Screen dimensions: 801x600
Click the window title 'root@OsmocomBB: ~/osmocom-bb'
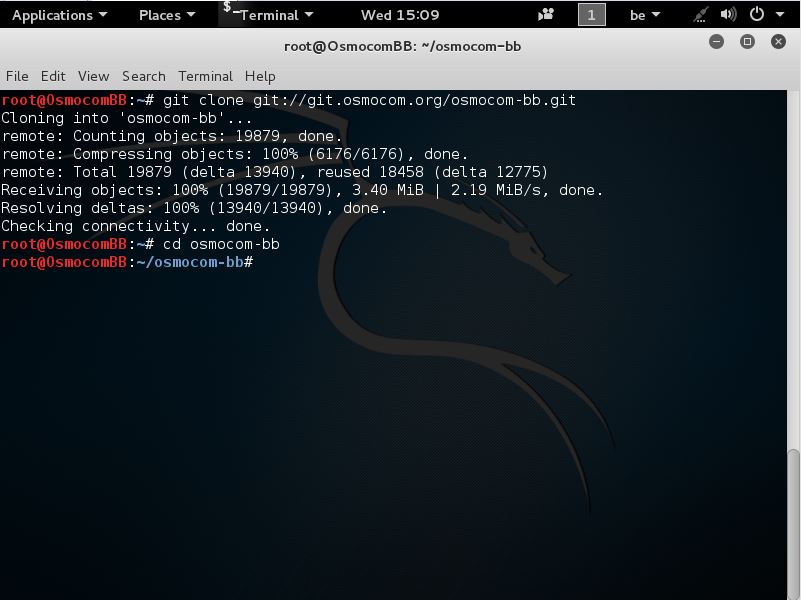(403, 46)
